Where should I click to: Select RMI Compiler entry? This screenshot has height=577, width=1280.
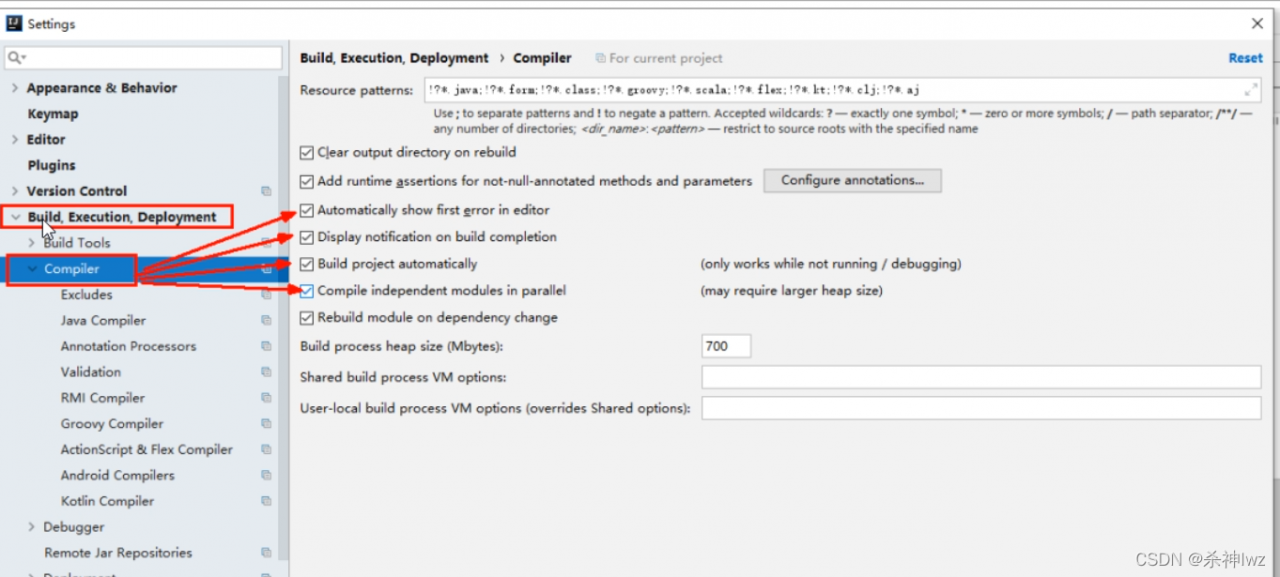[x=102, y=398]
